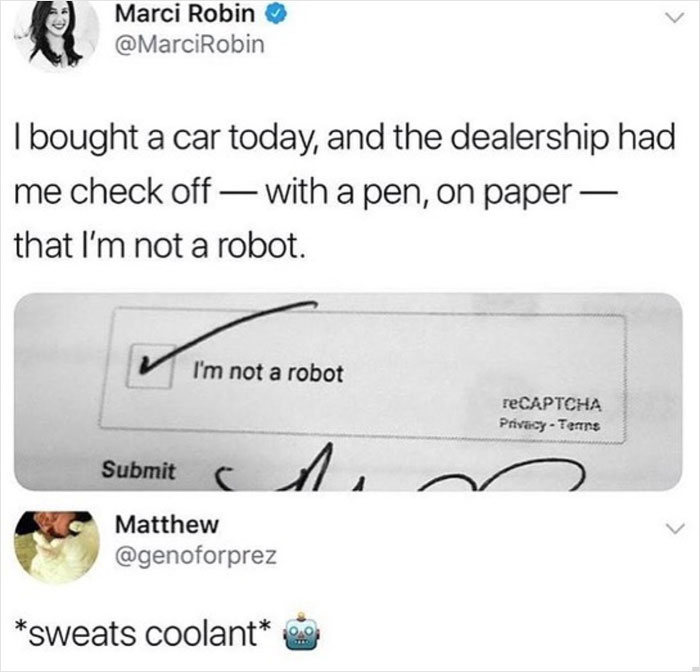Click the I'm not a robot label
The image size is (700, 672).
point(268,372)
